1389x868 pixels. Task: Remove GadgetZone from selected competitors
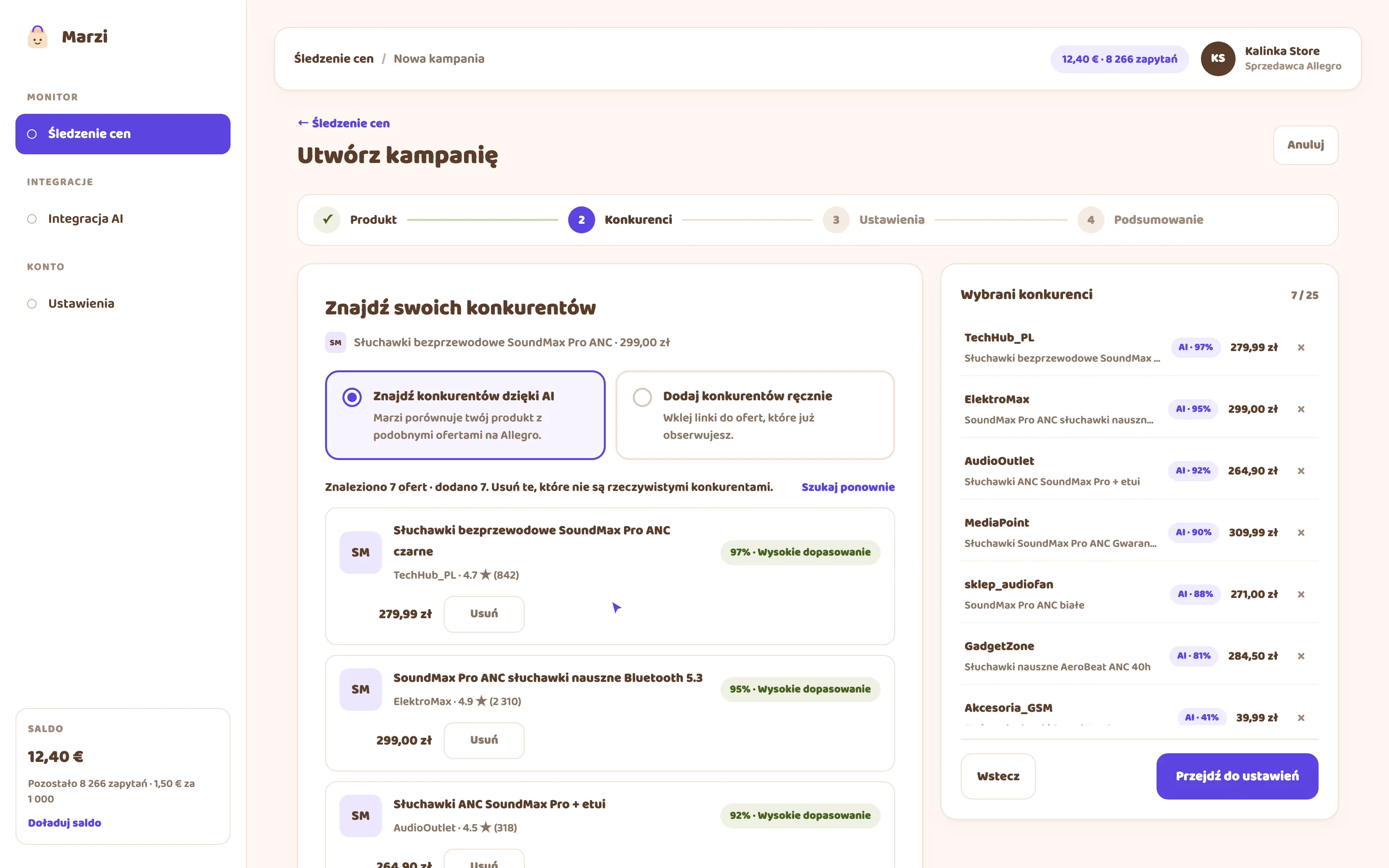coord(1301,656)
